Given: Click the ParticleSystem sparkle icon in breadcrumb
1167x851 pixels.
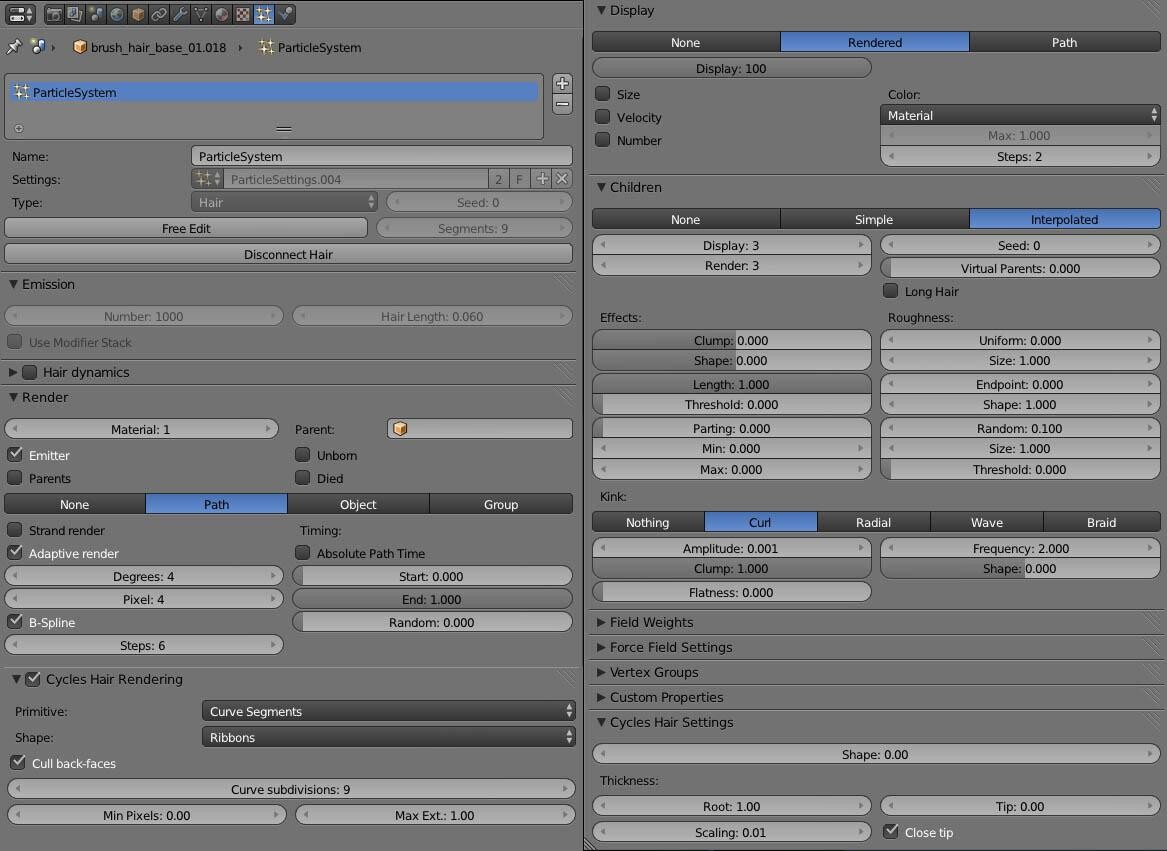Looking at the screenshot, I should tap(266, 47).
